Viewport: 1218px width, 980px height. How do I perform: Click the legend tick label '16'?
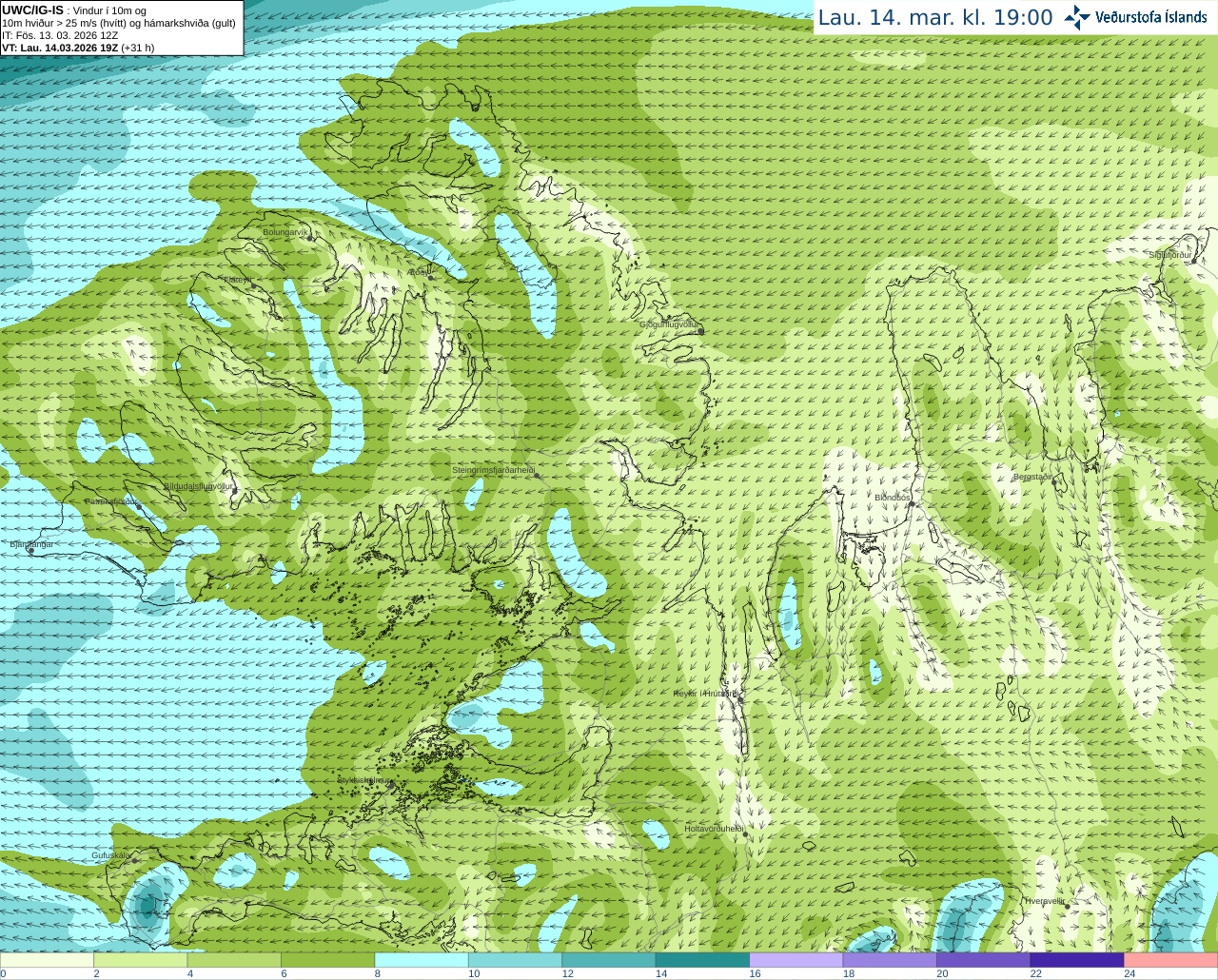click(x=755, y=973)
